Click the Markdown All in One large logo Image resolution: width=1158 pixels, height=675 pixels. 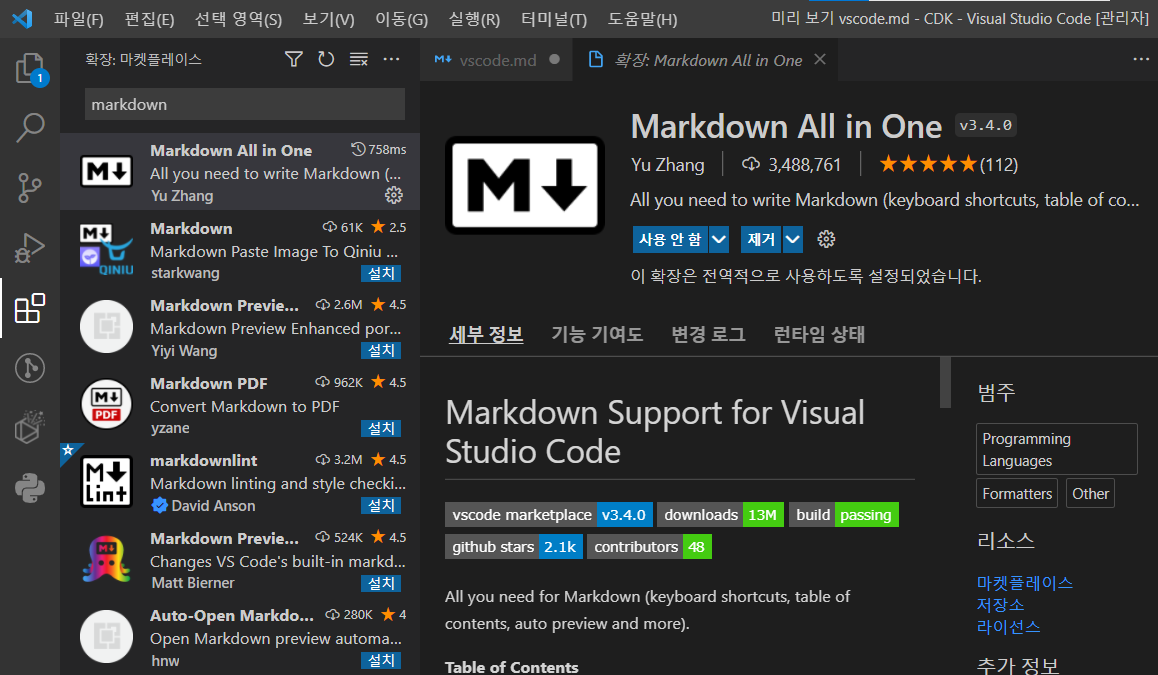525,185
